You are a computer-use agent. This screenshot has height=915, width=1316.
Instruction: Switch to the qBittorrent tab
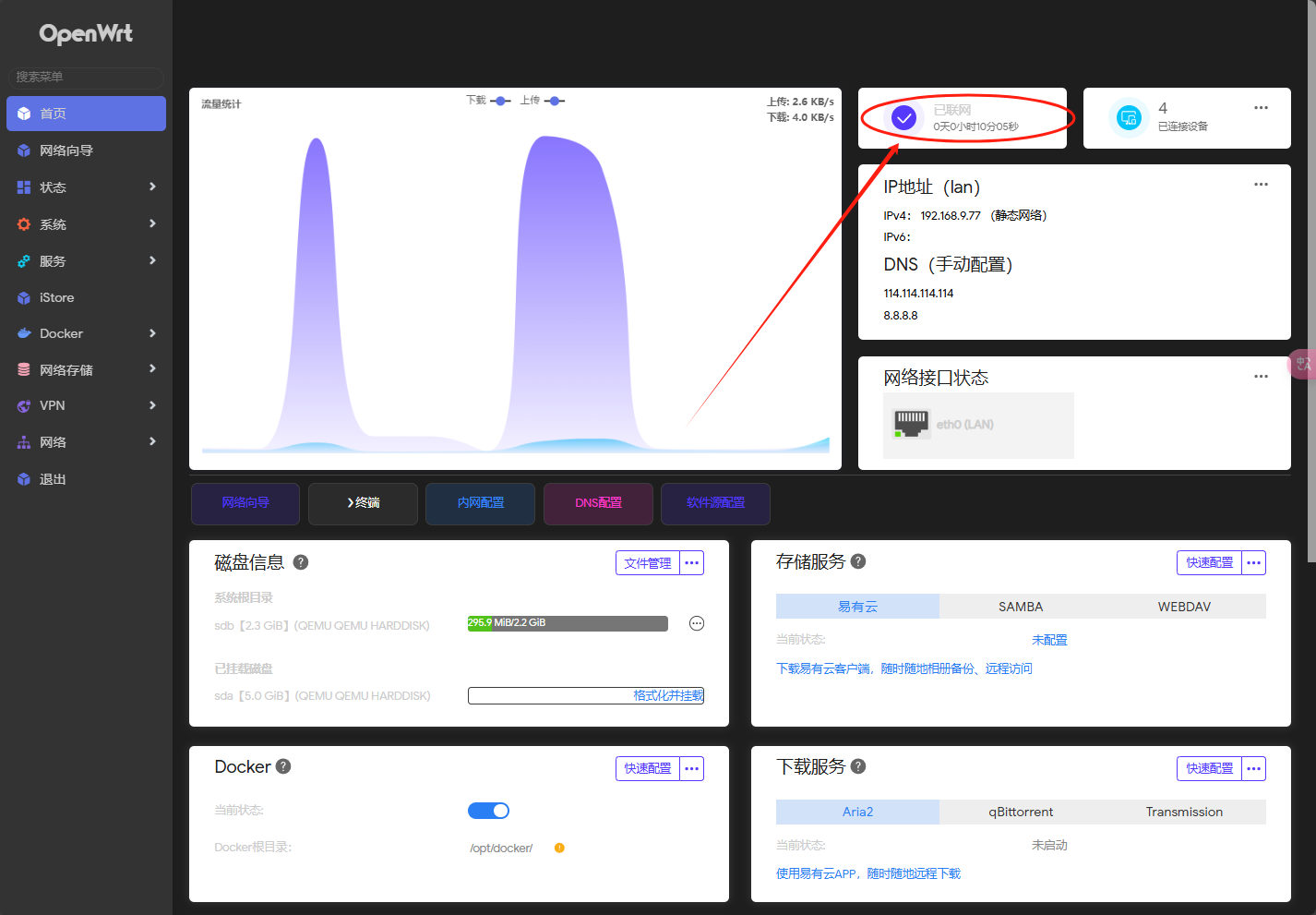coord(1021,812)
